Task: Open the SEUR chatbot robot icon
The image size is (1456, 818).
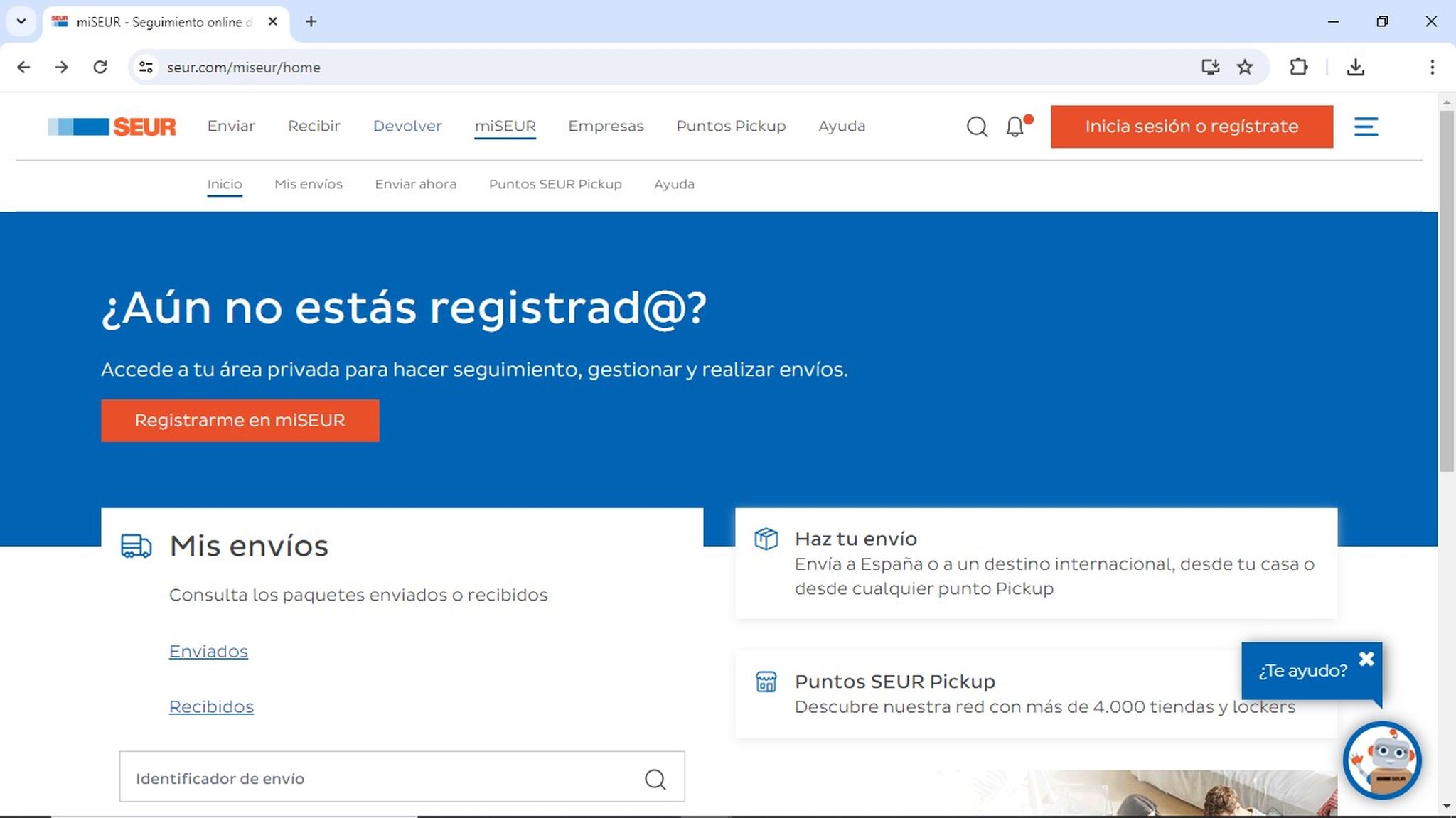Action: tap(1382, 760)
